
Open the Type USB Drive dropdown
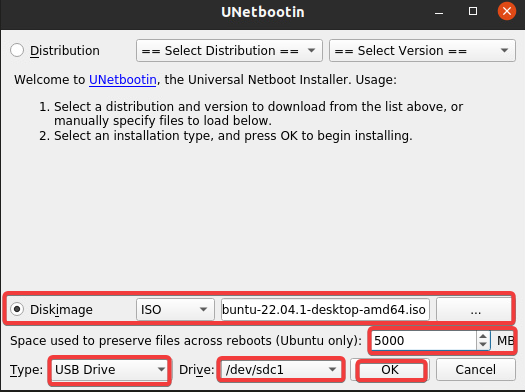(109, 370)
